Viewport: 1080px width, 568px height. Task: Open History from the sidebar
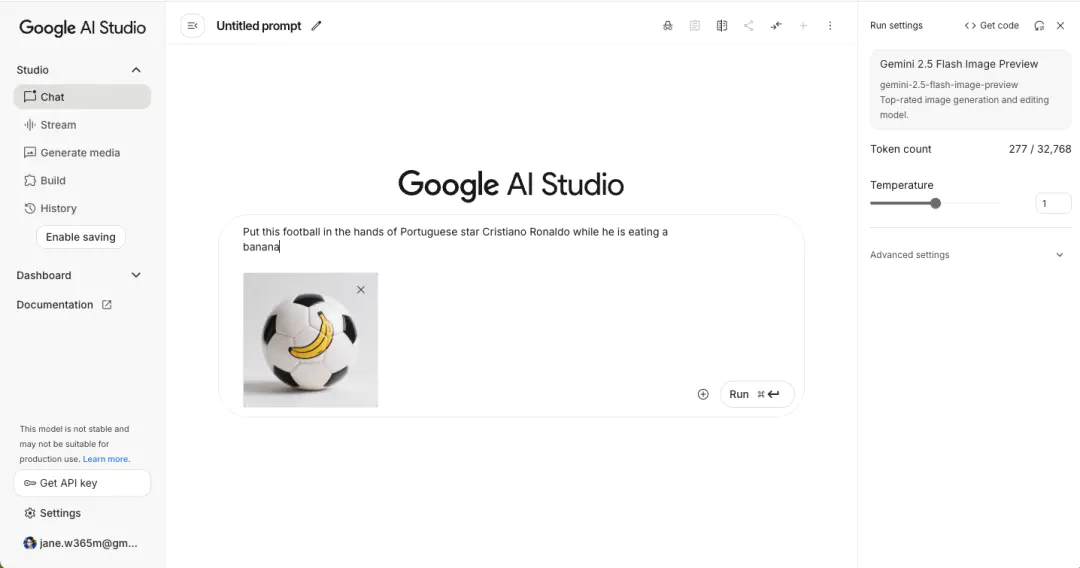point(82,208)
